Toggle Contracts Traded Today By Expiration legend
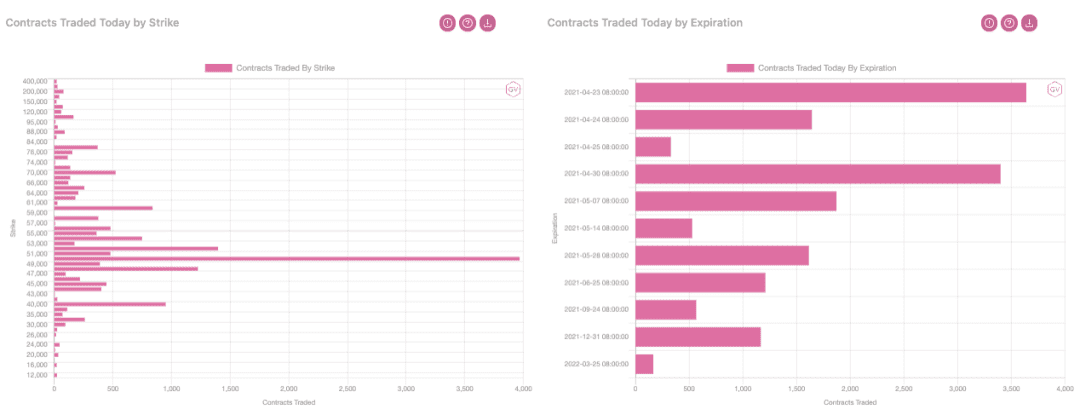The height and width of the screenshot is (415, 1080). pos(811,68)
